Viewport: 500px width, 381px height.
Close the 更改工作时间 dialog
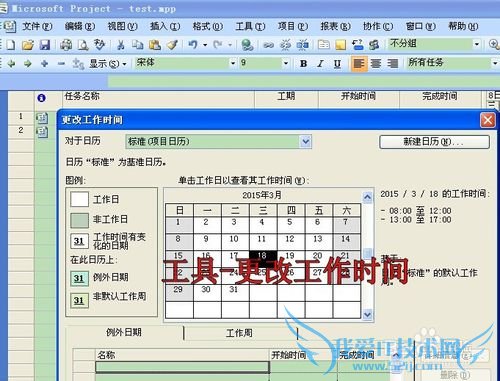point(488,120)
